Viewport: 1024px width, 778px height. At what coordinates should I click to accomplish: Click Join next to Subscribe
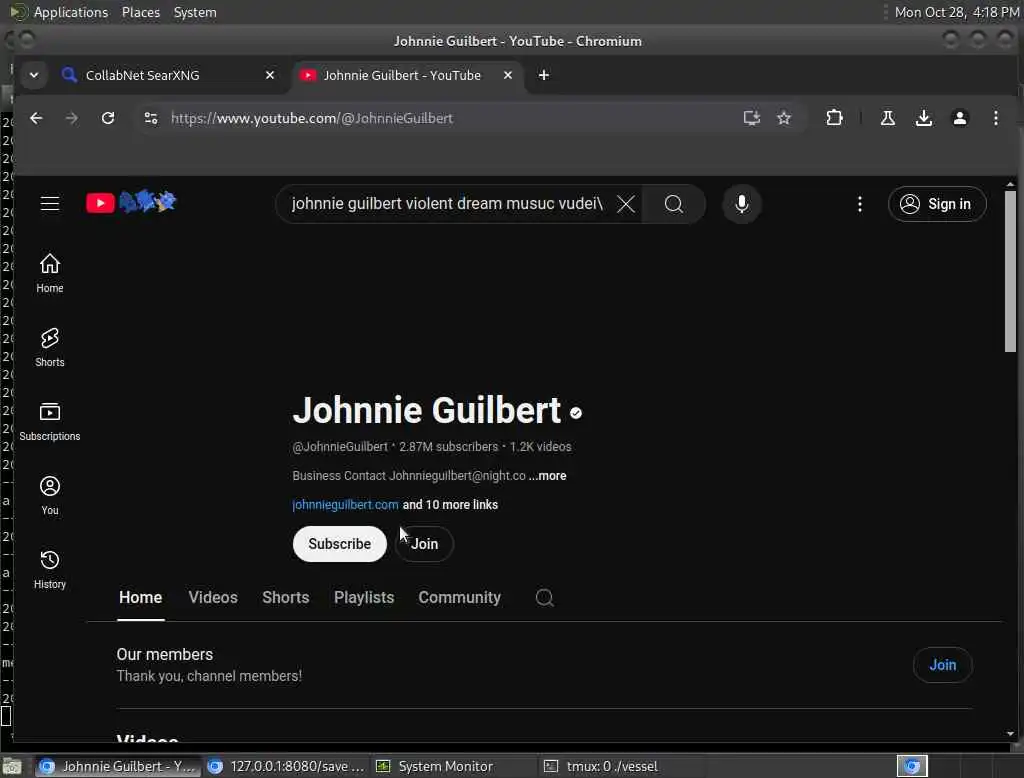(424, 543)
